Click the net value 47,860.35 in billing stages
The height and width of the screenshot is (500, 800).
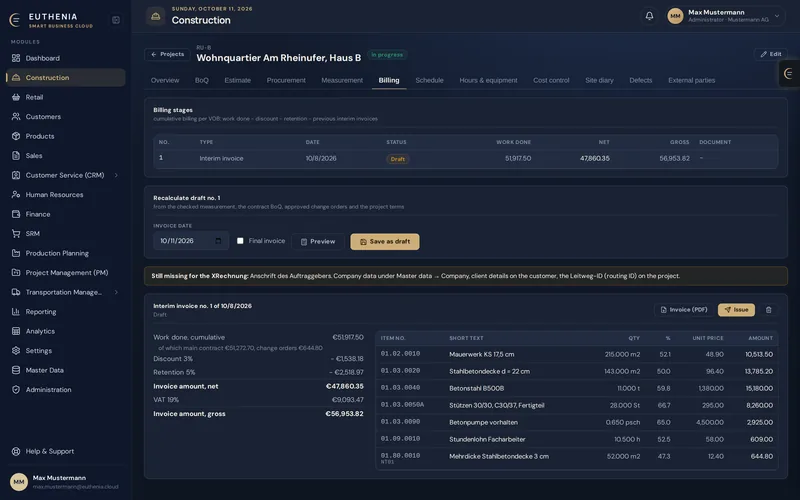pyautogui.click(x=594, y=159)
